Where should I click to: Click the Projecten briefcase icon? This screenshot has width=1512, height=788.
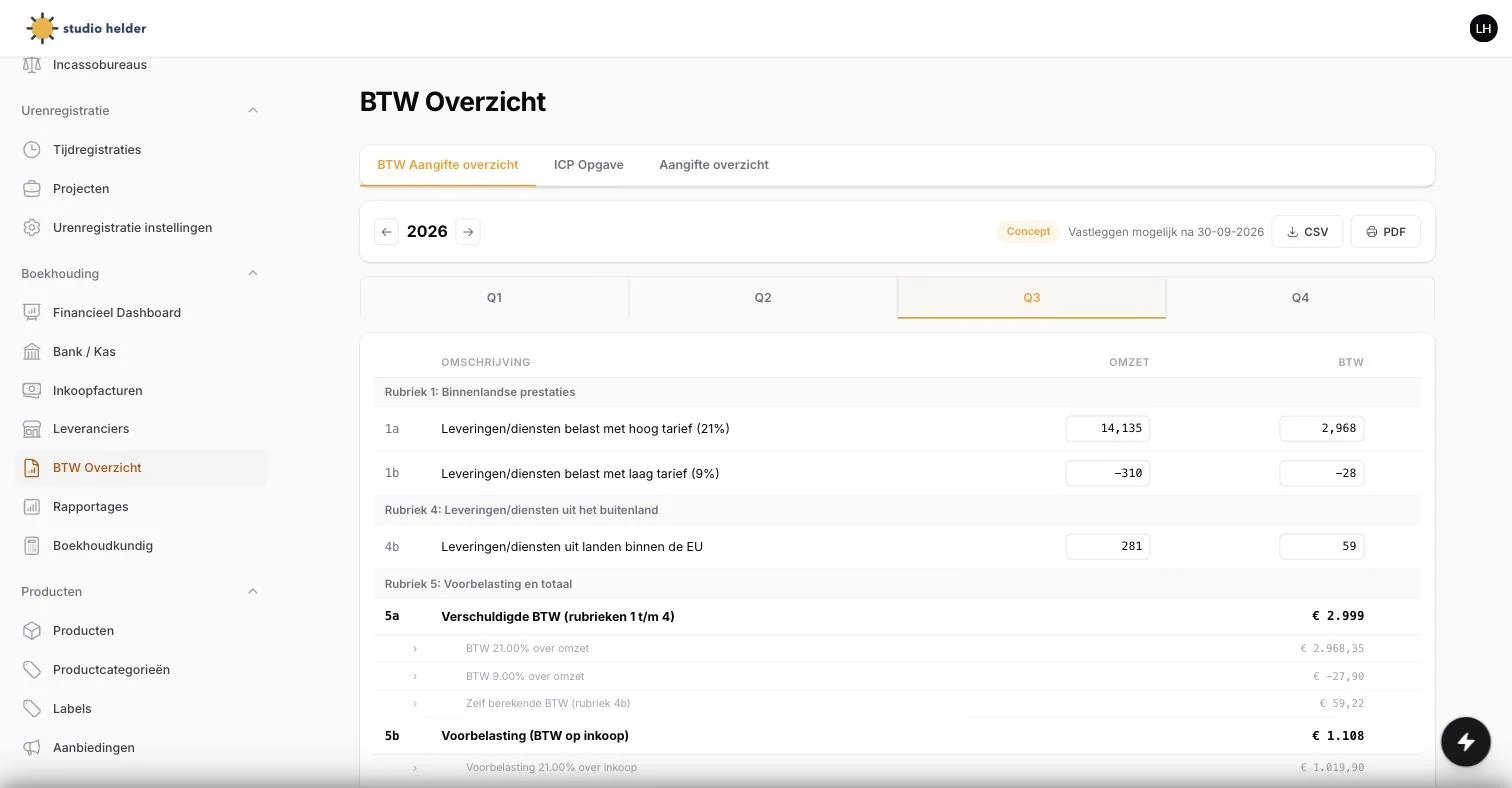(32, 189)
